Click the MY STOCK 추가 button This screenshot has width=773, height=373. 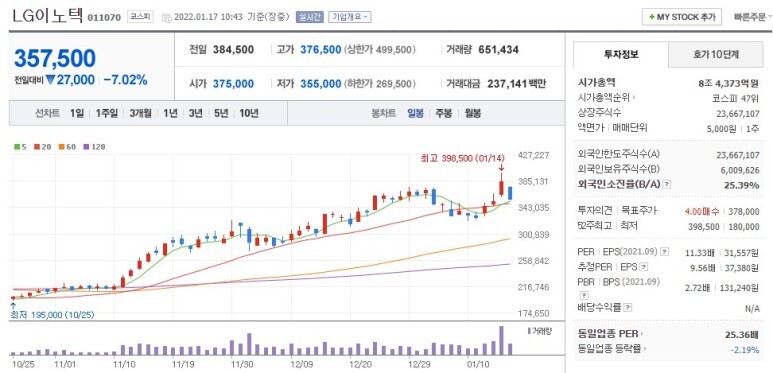pos(682,17)
